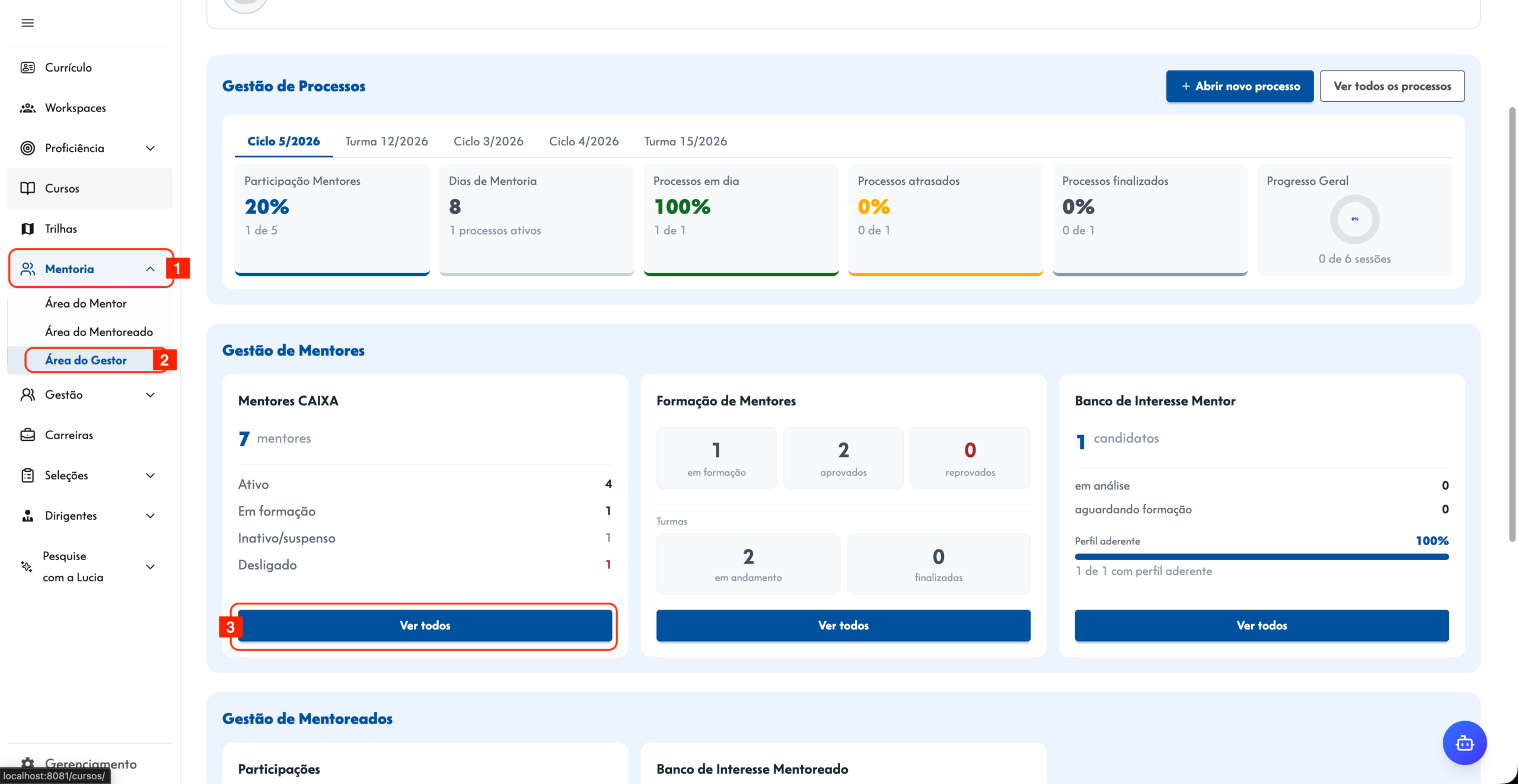Click the Trilhas map icon

(27, 229)
